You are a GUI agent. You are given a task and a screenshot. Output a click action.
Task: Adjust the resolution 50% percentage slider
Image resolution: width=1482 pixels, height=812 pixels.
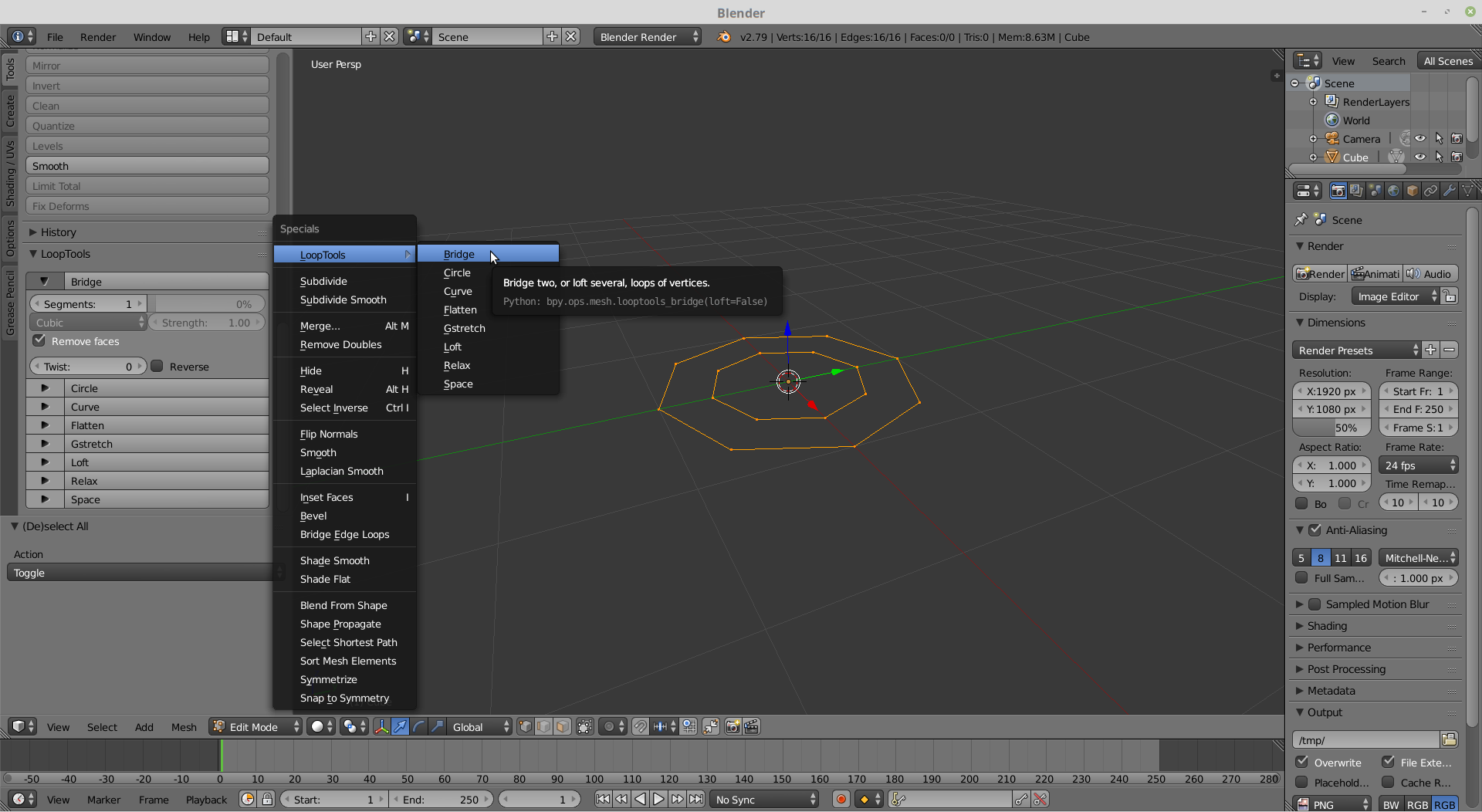[x=1331, y=428]
